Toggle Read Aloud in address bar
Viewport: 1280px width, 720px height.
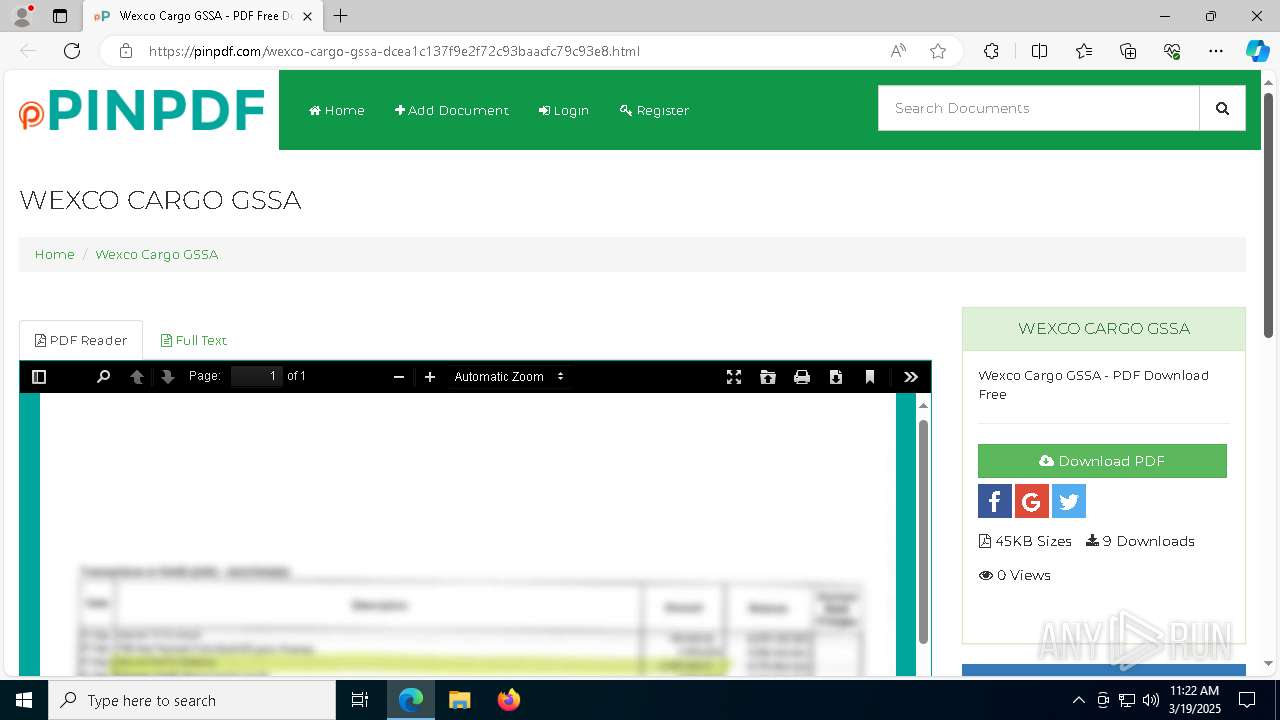[x=898, y=51]
